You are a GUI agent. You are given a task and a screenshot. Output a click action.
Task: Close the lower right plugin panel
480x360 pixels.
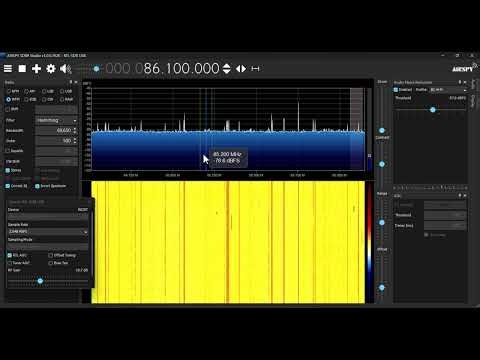465,195
